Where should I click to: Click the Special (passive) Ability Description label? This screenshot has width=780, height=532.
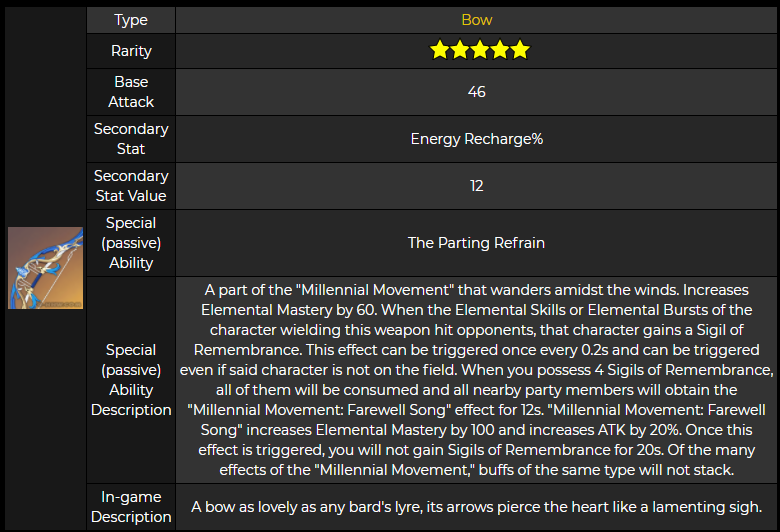[131, 380]
